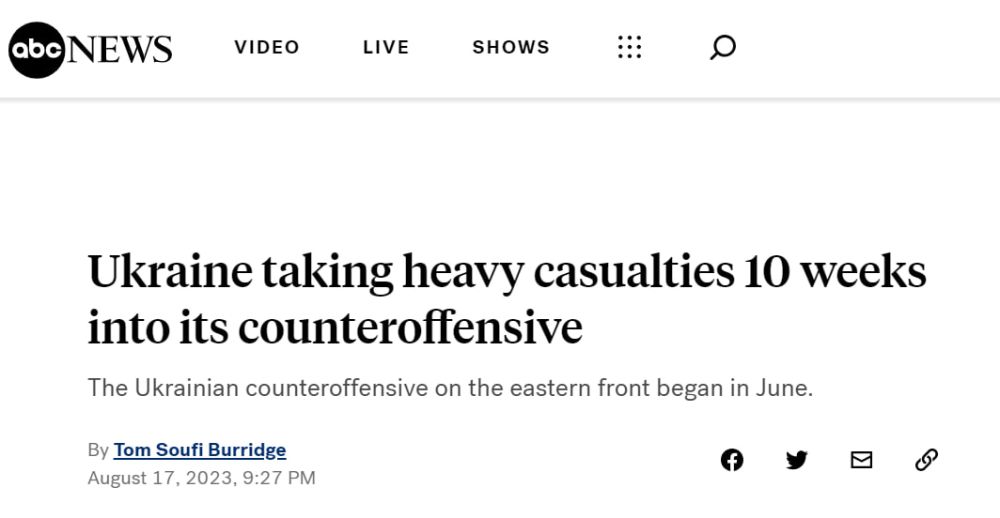Open the VIDEO section
Image resolution: width=1000 pixels, height=518 pixels.
pos(267,47)
